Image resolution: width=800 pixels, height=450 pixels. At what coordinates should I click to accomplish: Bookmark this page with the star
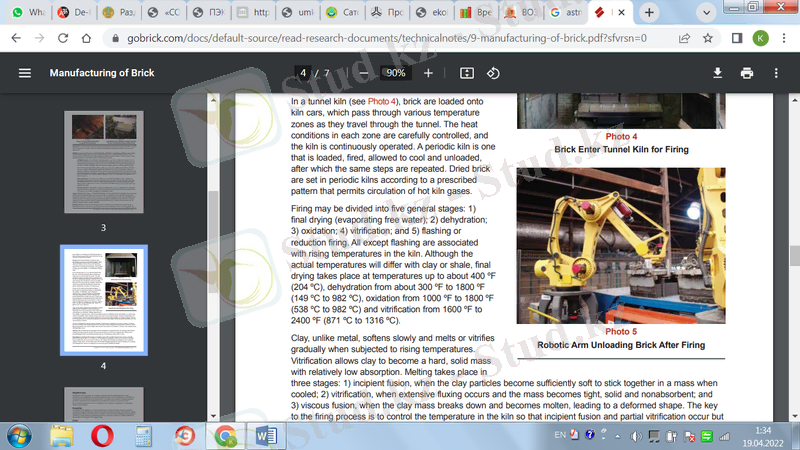click(x=708, y=38)
